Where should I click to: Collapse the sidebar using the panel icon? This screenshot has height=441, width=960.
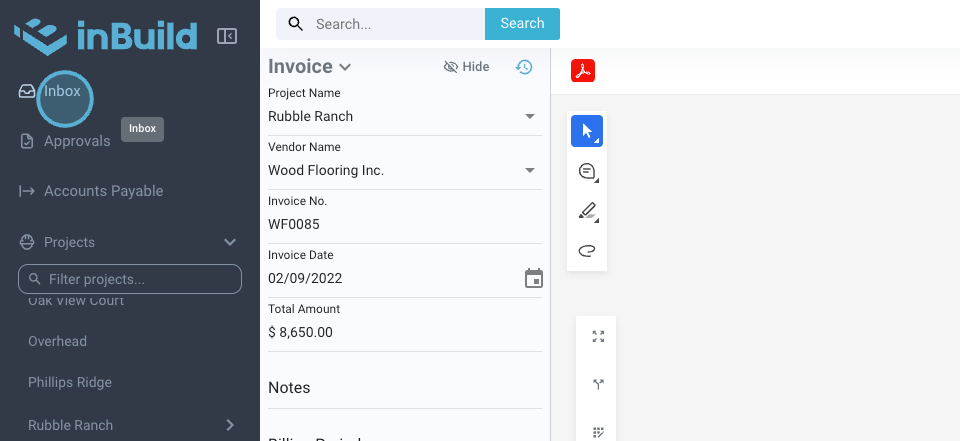coord(227,36)
